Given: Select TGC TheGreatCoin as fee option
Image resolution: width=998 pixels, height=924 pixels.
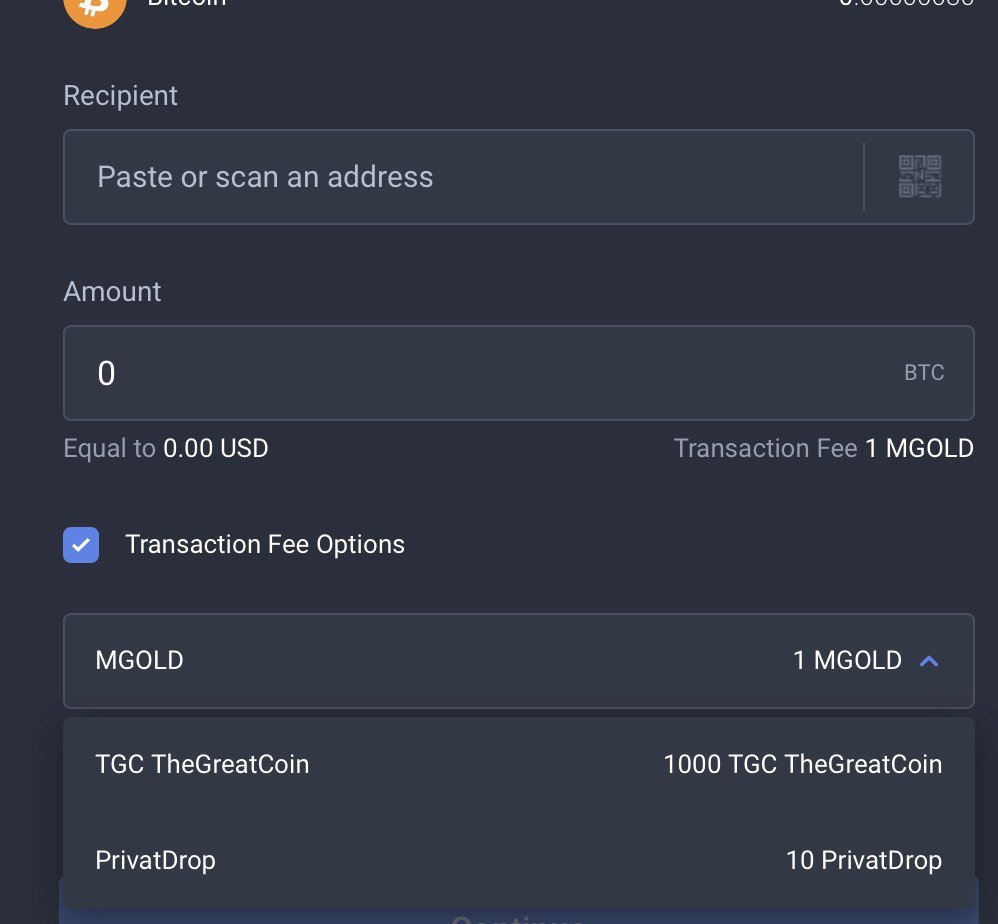Looking at the screenshot, I should (x=519, y=764).
